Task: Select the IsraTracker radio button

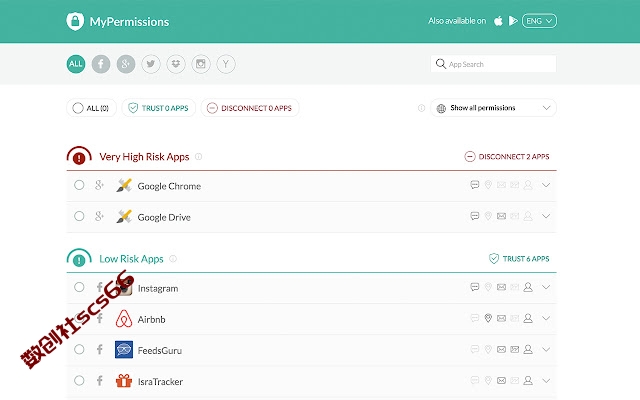Action: pos(79,380)
